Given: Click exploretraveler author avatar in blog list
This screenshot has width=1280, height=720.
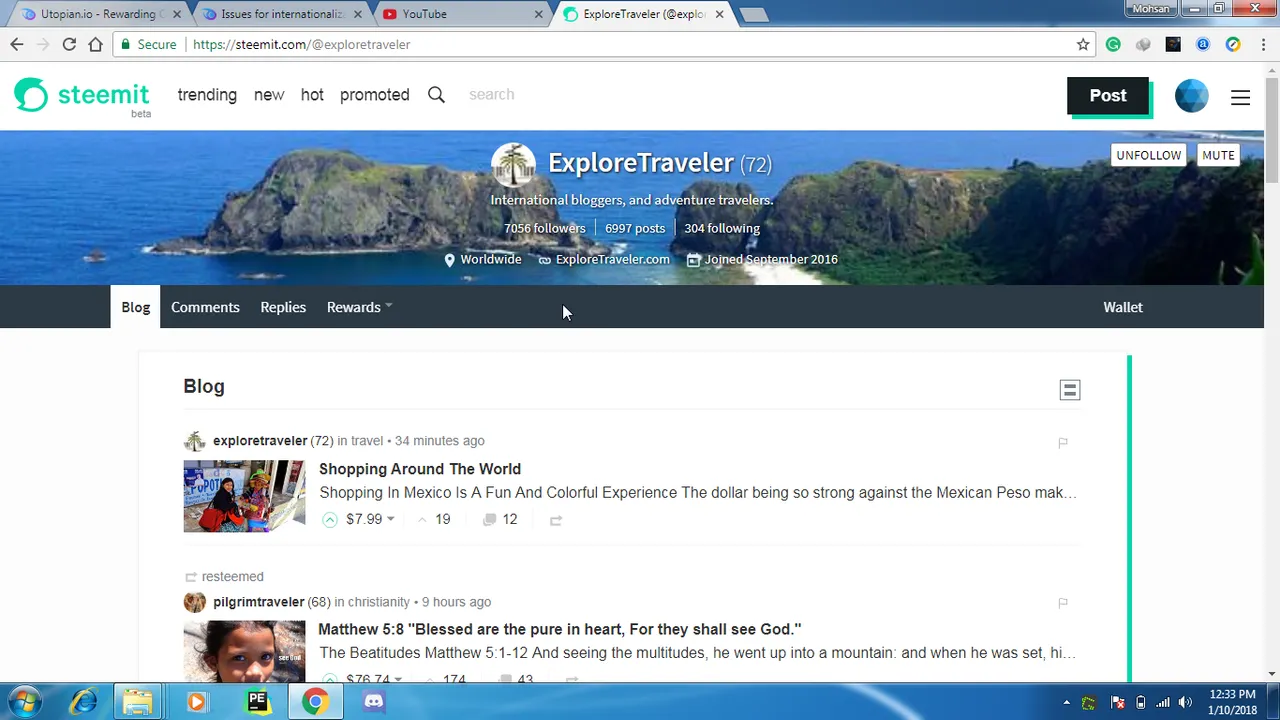Looking at the screenshot, I should click(195, 441).
